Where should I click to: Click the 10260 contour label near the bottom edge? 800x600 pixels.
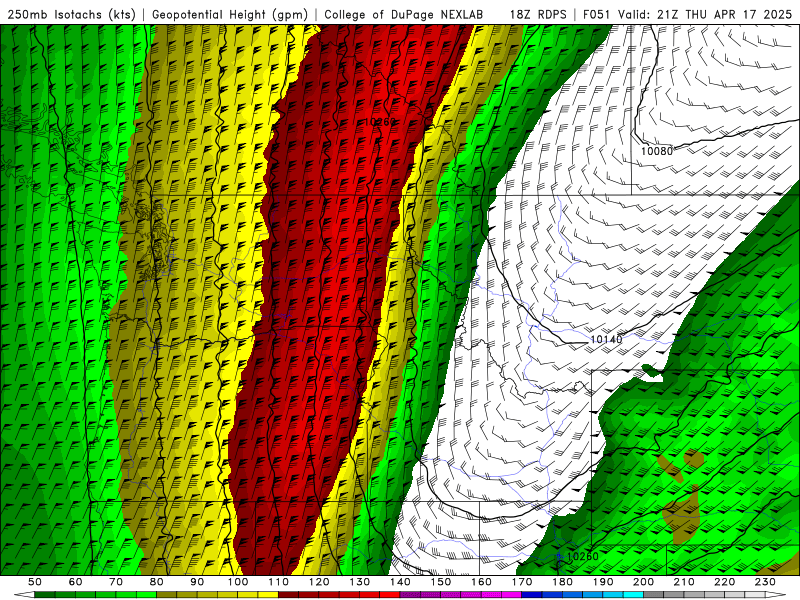click(583, 556)
